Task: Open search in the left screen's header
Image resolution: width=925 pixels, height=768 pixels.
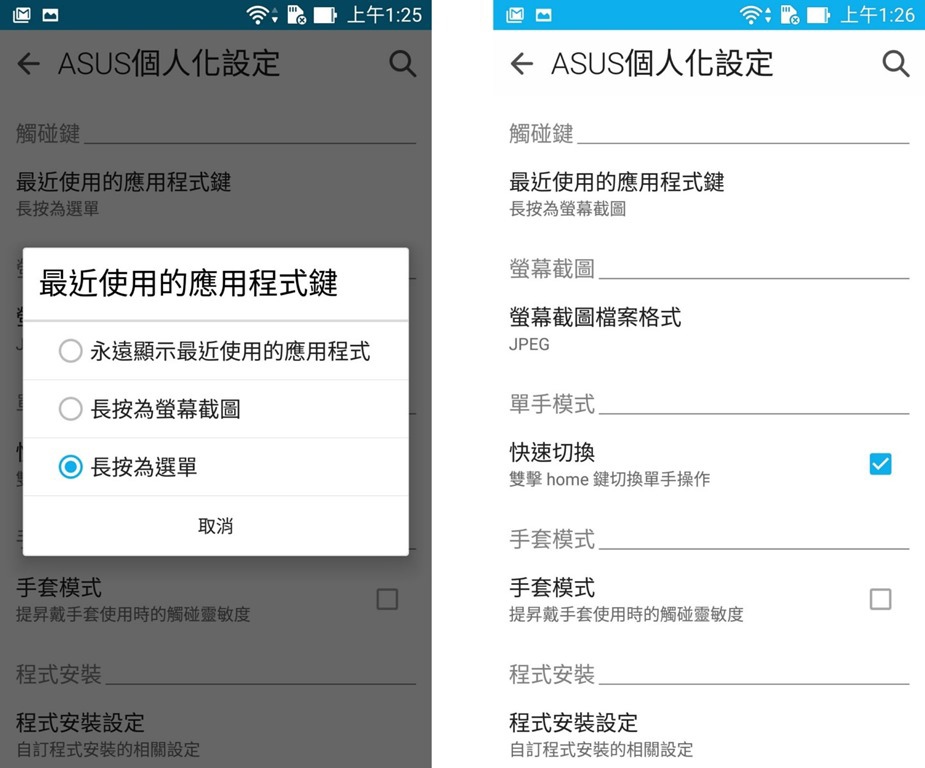Action: [x=403, y=64]
